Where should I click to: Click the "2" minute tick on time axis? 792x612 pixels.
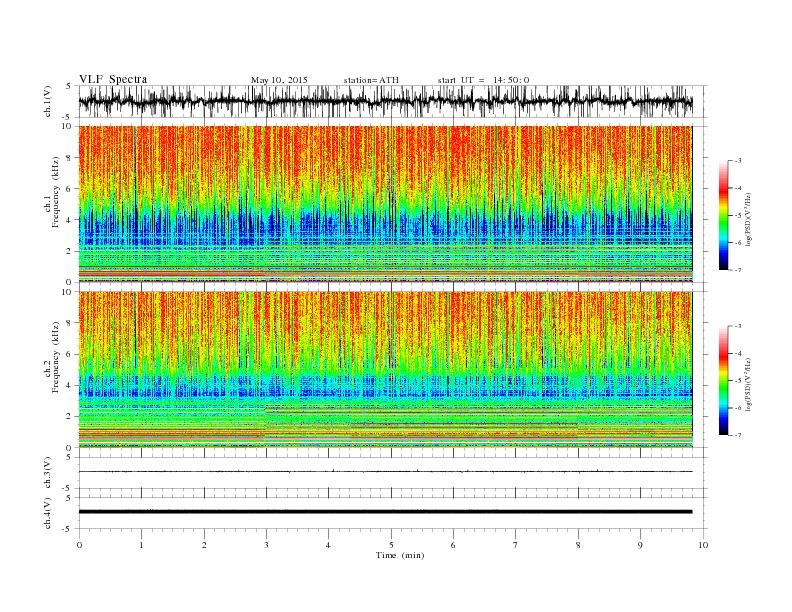(x=204, y=545)
